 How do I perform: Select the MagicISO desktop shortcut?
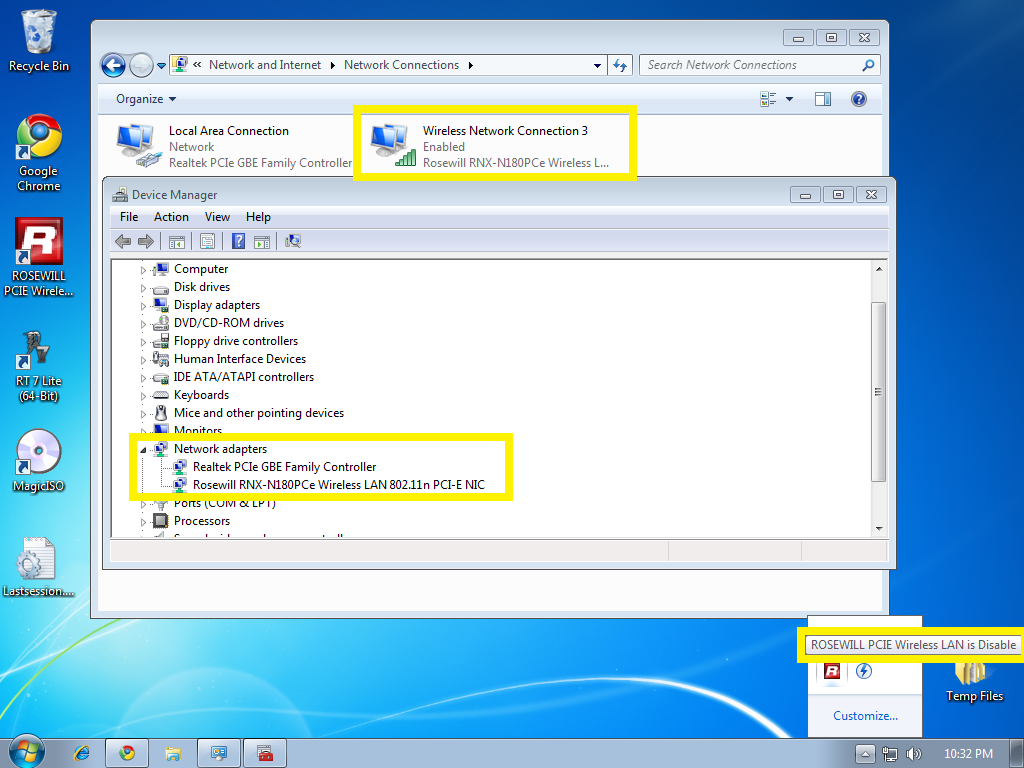(39, 461)
